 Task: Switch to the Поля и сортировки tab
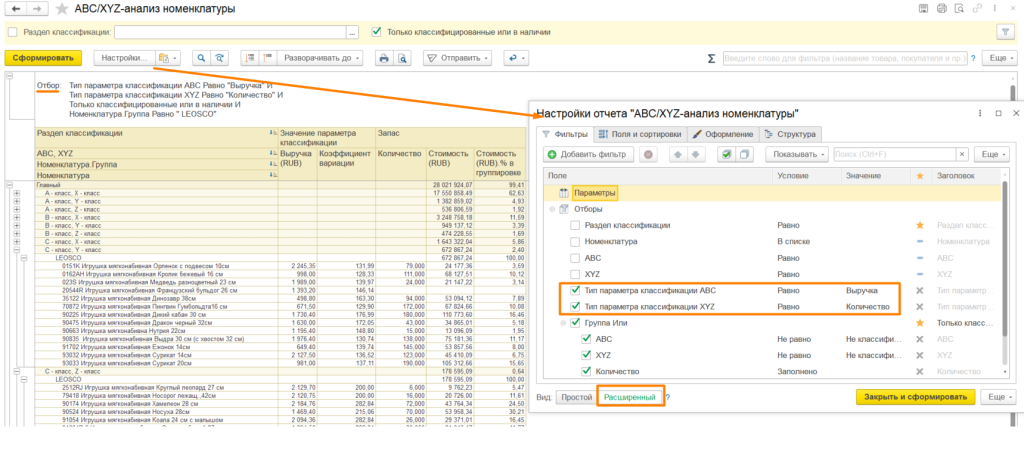click(640, 135)
